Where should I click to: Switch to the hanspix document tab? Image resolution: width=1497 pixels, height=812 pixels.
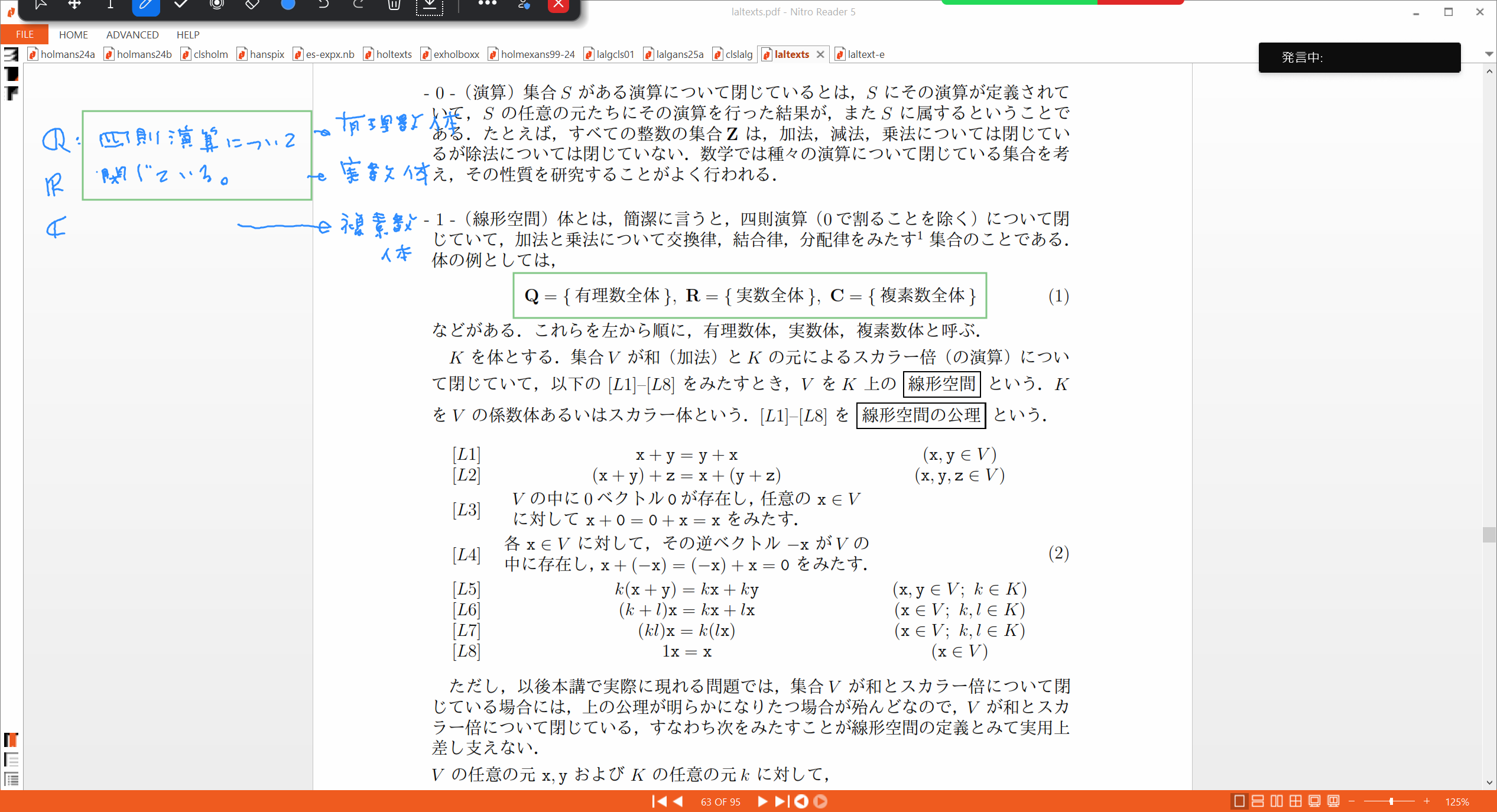coord(261,54)
